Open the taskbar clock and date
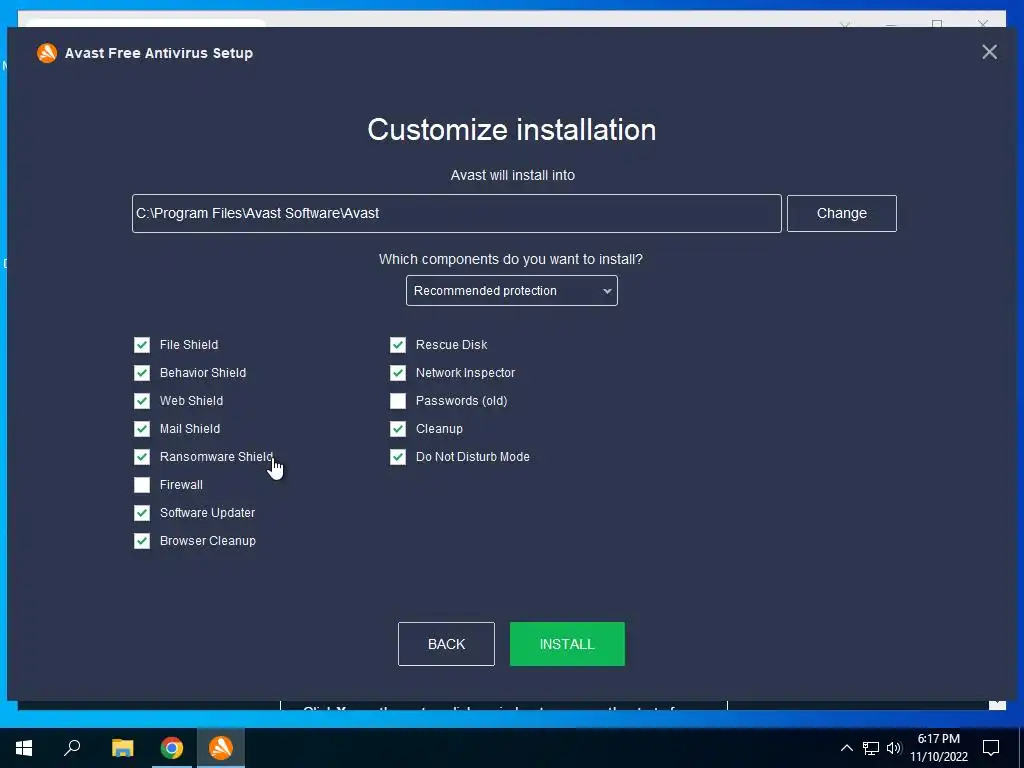 click(938, 748)
